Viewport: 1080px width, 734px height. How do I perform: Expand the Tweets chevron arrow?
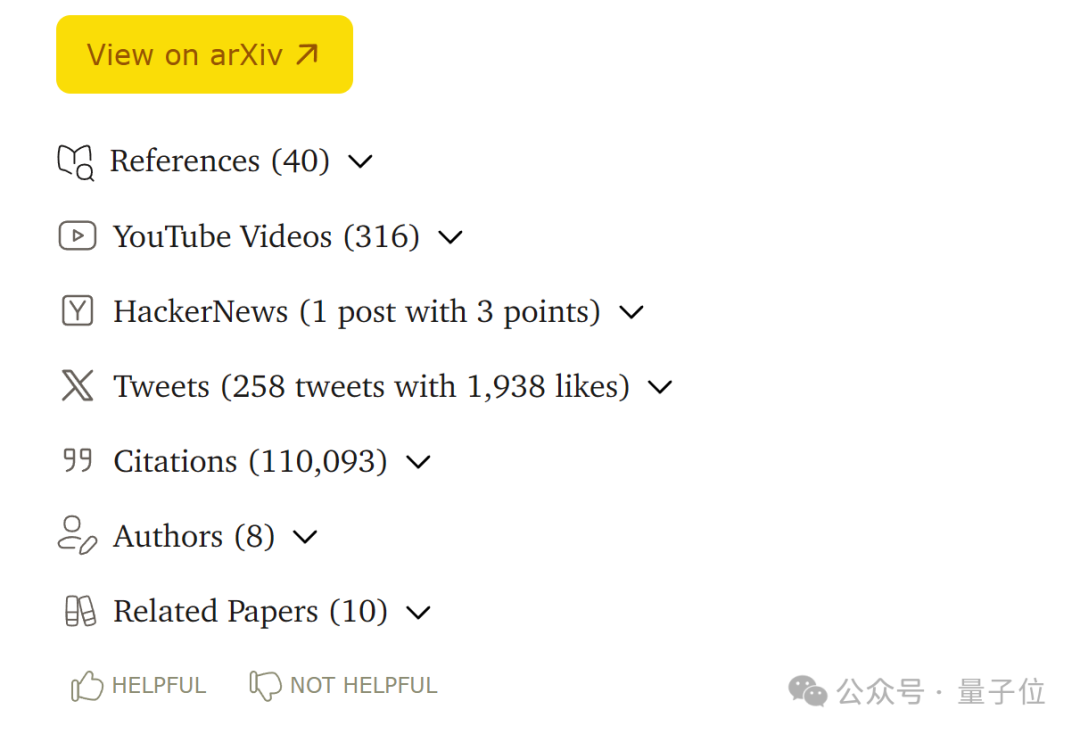pyautogui.click(x=660, y=388)
